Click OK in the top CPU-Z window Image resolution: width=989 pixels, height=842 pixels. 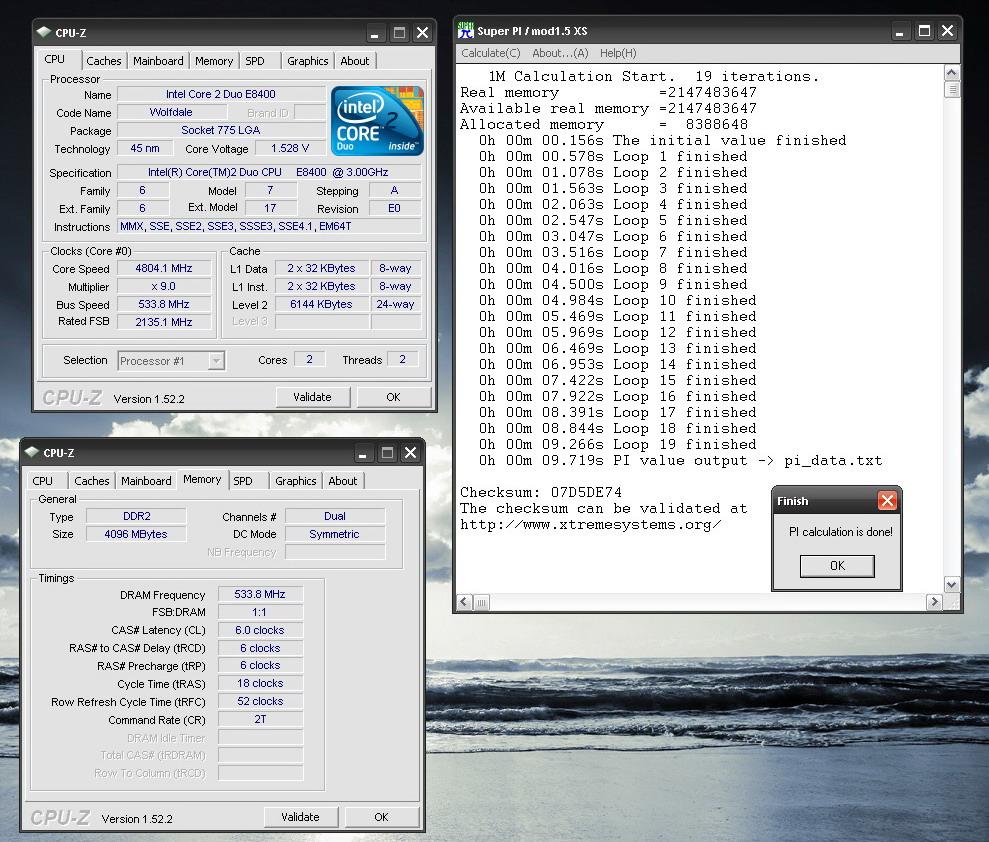click(394, 397)
